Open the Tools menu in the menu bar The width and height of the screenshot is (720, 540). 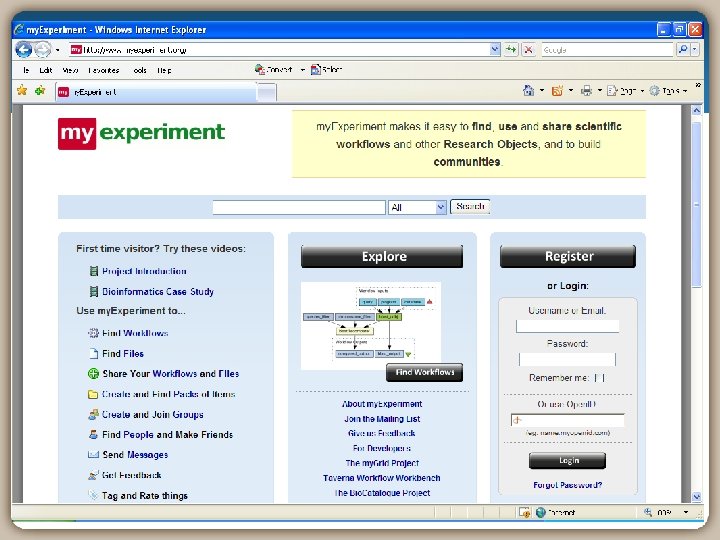click(x=140, y=70)
